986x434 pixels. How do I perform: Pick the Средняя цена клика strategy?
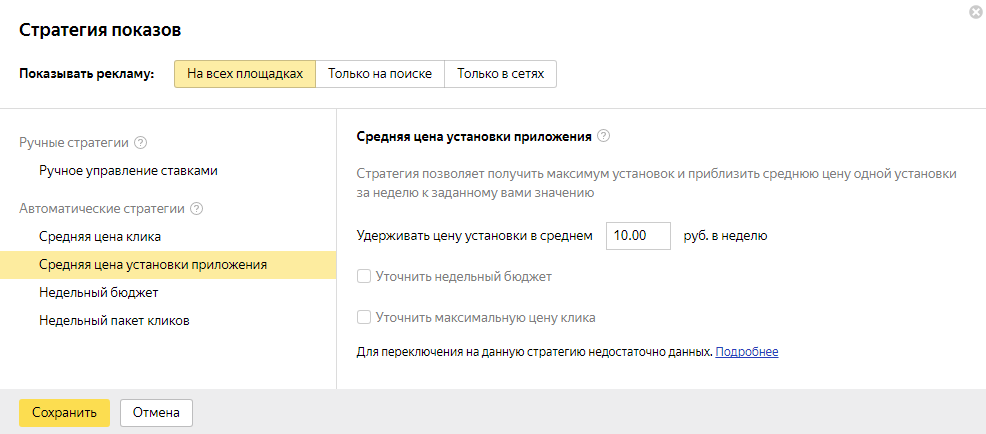click(x=100, y=237)
